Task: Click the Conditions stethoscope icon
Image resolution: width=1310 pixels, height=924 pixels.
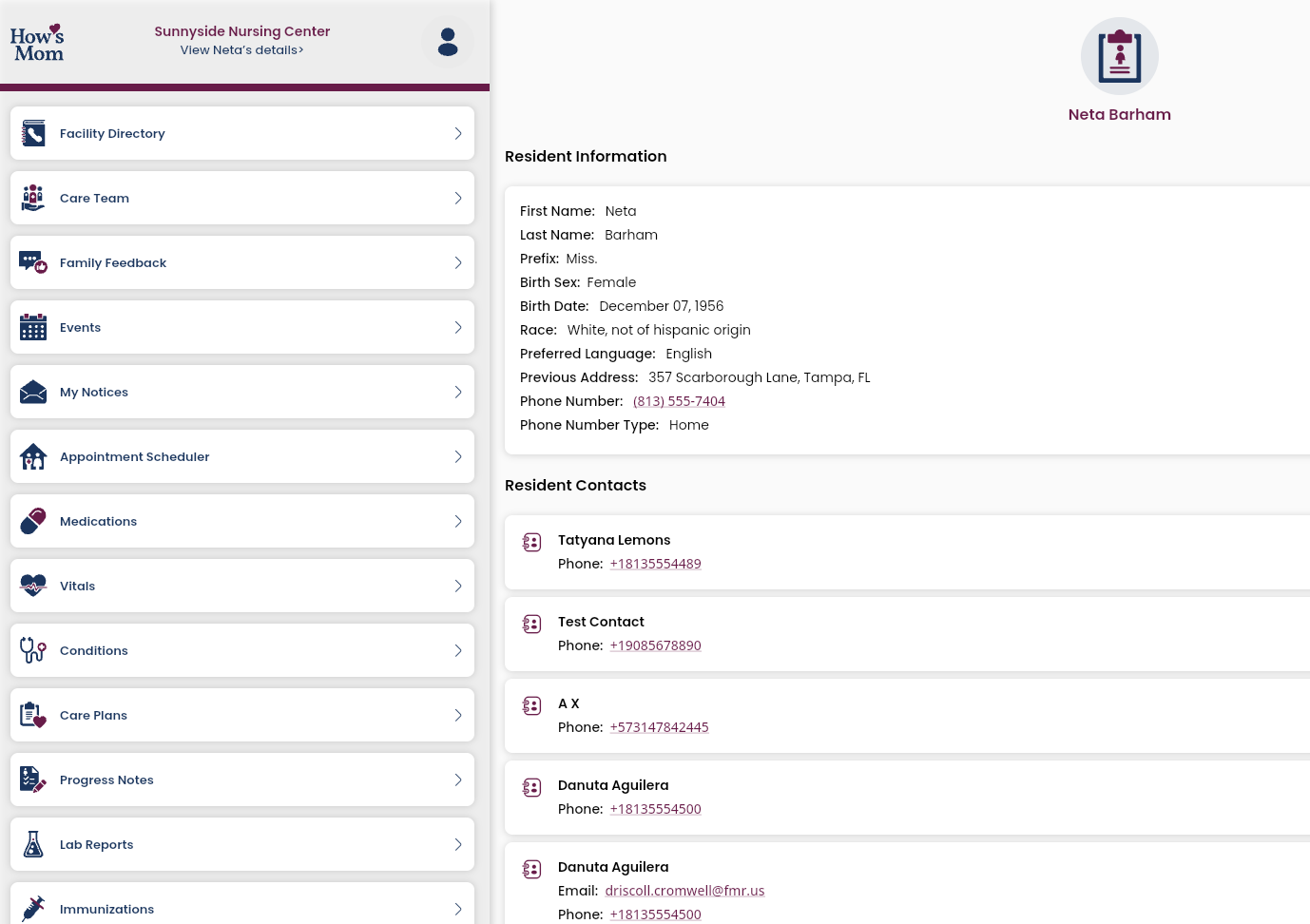Action: tap(33, 650)
